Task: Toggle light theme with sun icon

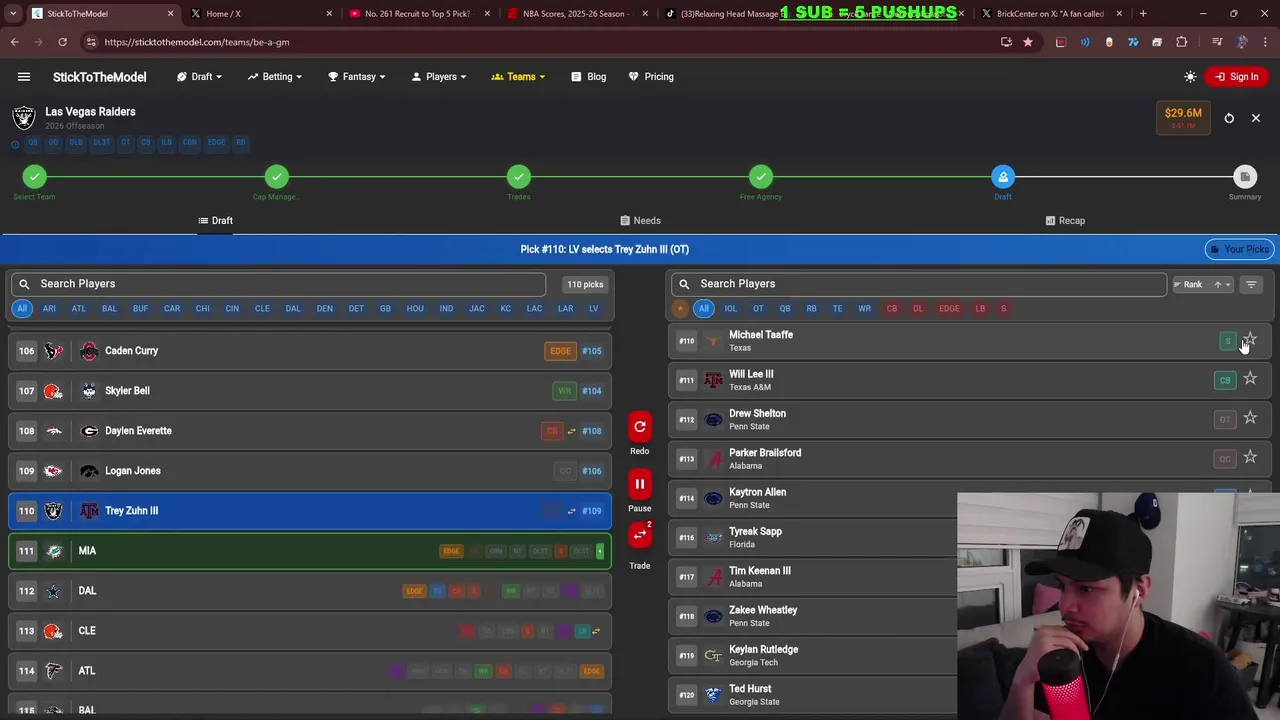Action: click(1190, 77)
